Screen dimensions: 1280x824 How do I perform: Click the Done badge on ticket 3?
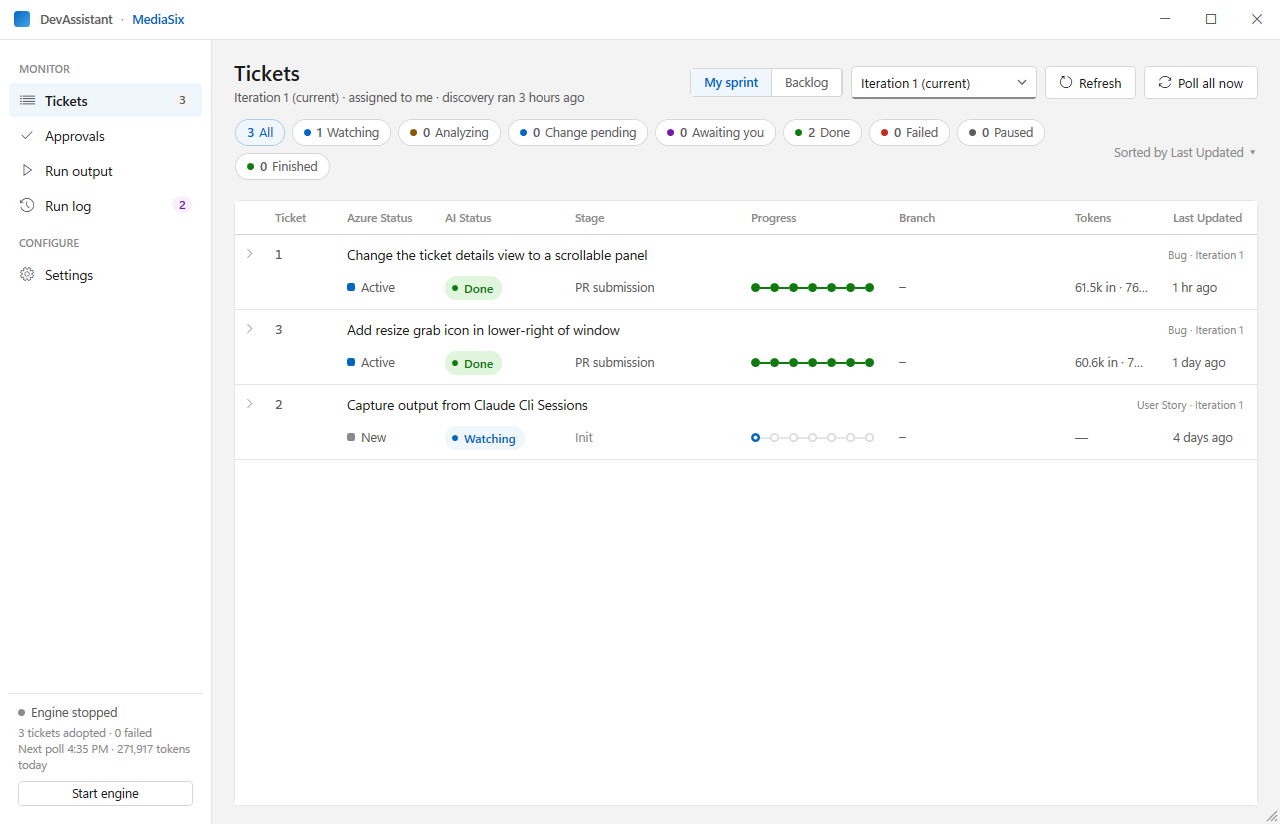click(473, 363)
